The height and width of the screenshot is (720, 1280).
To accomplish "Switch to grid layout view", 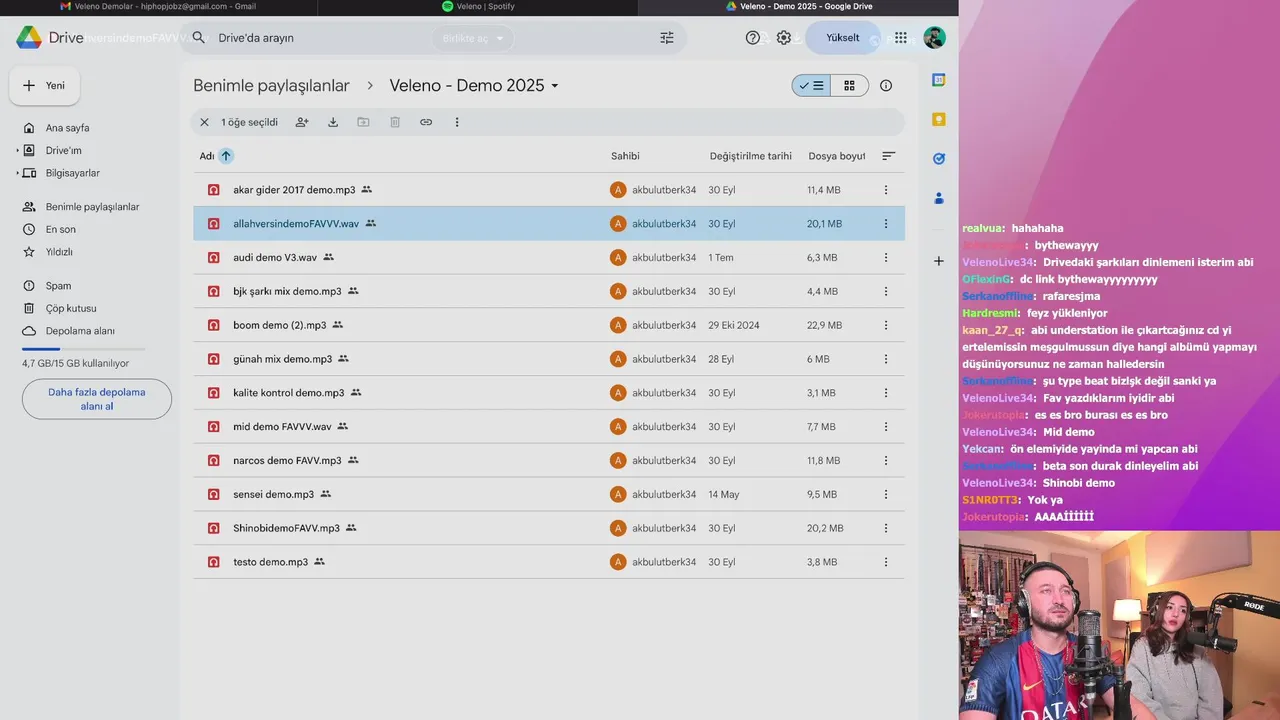I will pos(849,86).
